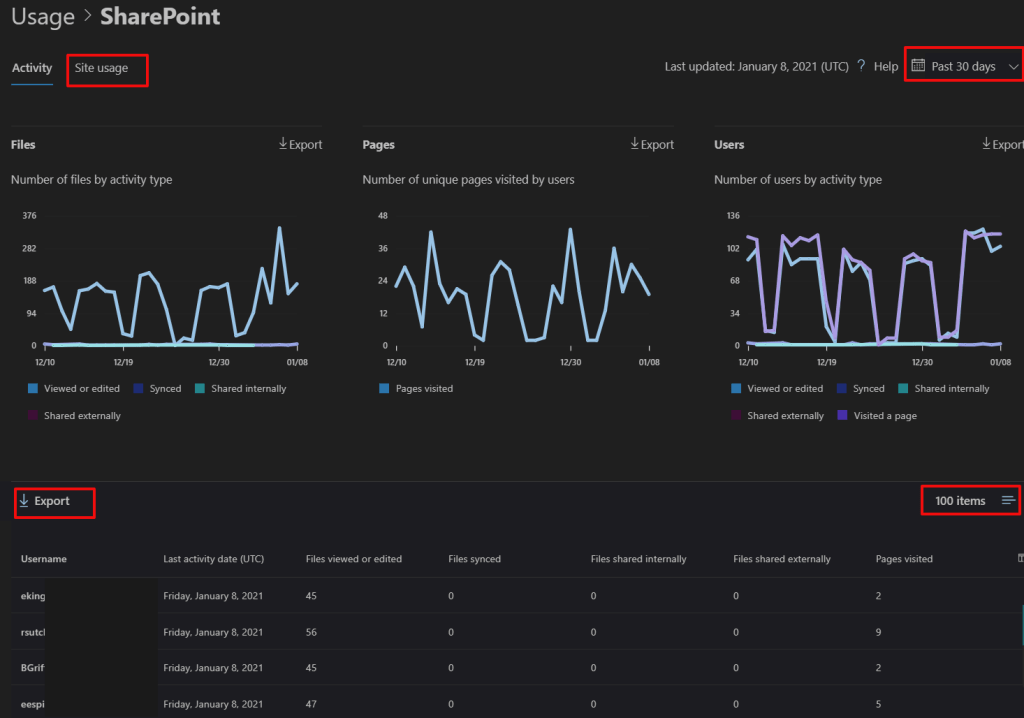Go back to Usage in the breadcrumb
Image resolution: width=1024 pixels, height=718 pixels.
[x=43, y=17]
